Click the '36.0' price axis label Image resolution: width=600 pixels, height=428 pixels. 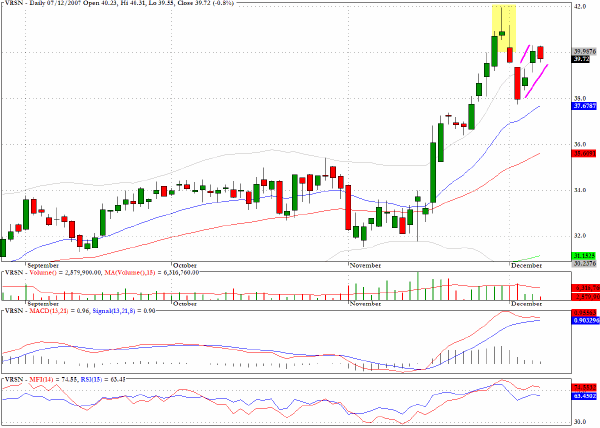(580, 144)
